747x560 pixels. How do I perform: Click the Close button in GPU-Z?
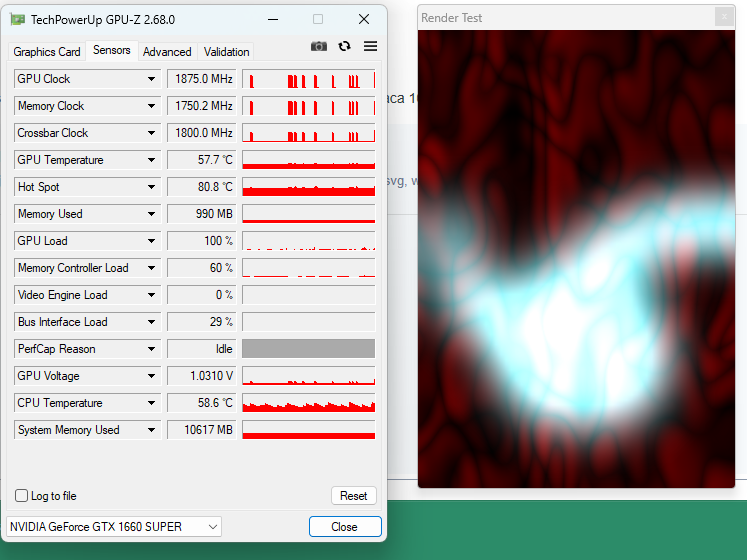click(345, 526)
